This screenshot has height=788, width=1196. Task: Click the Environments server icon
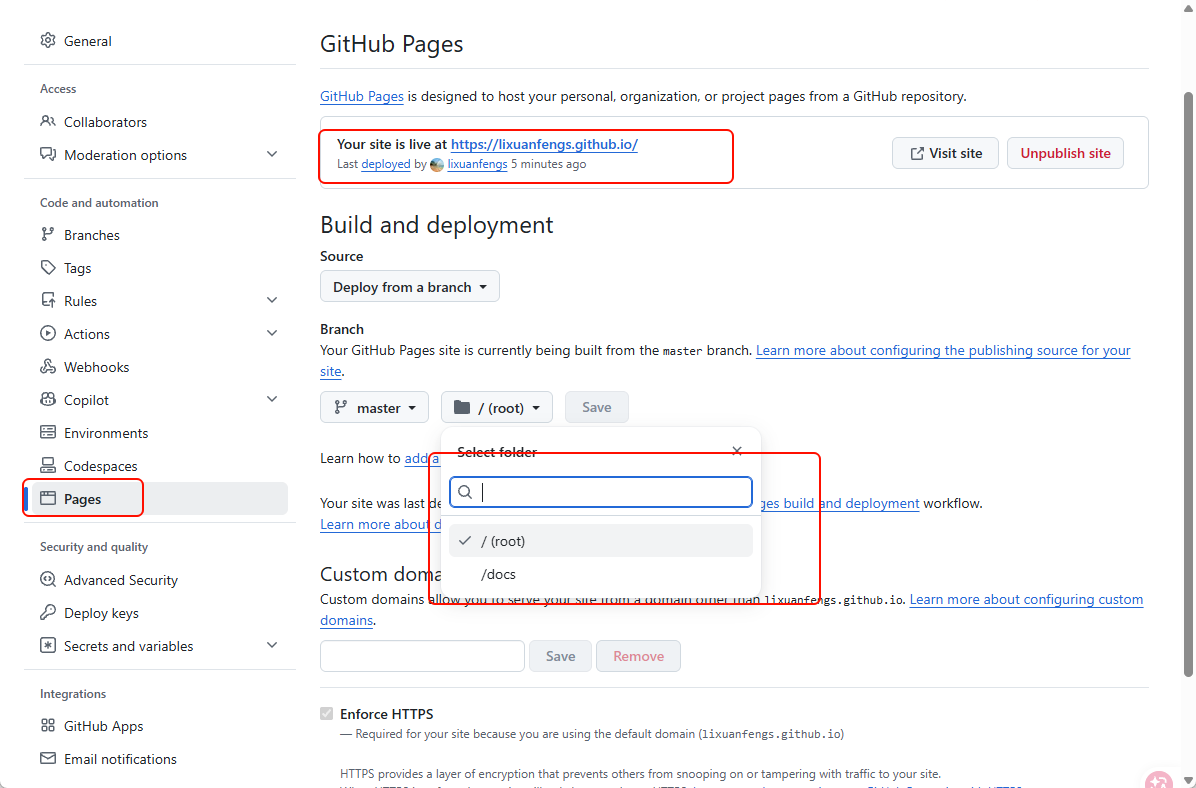[48, 433]
